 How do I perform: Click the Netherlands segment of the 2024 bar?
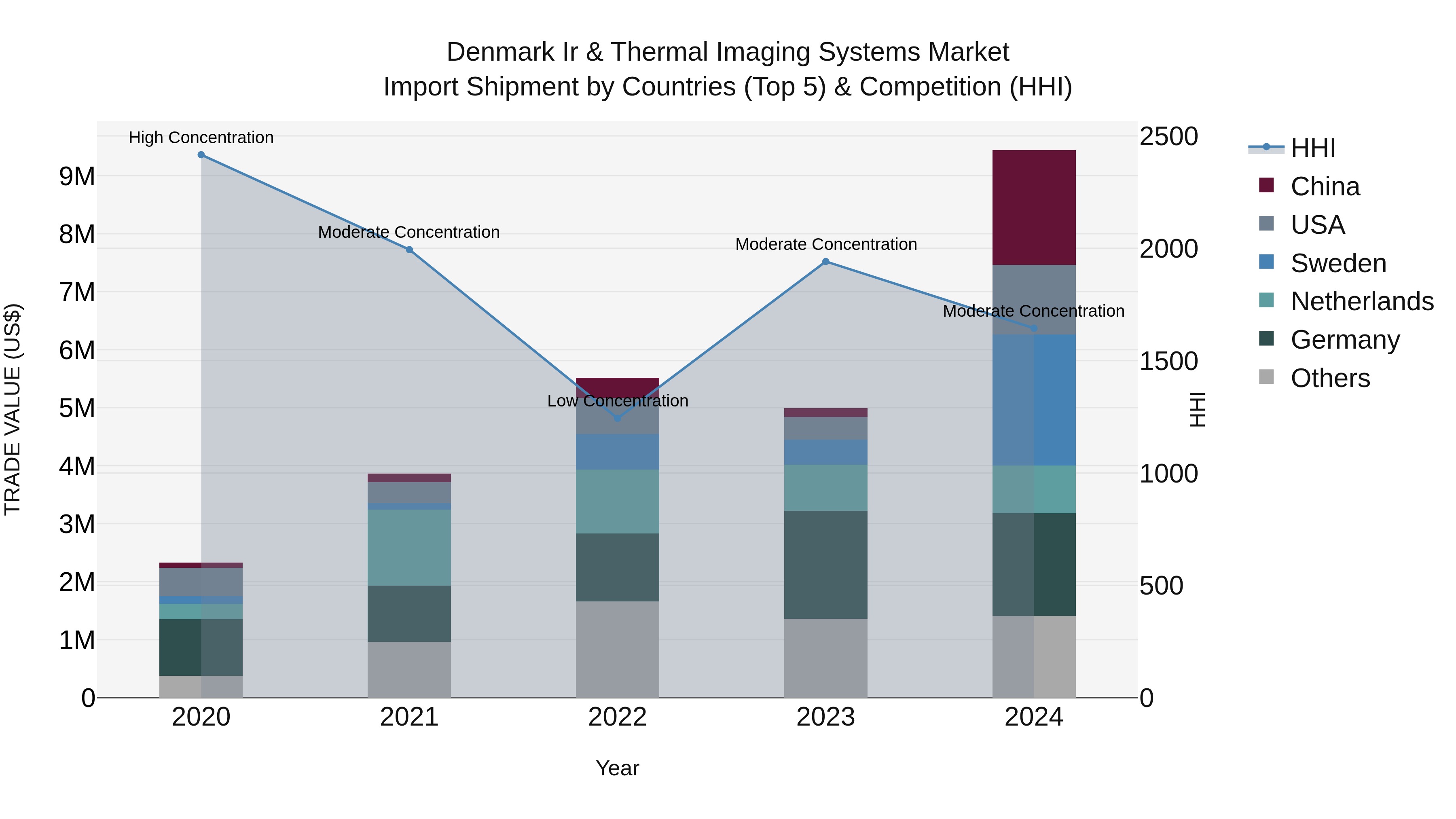click(x=1034, y=489)
